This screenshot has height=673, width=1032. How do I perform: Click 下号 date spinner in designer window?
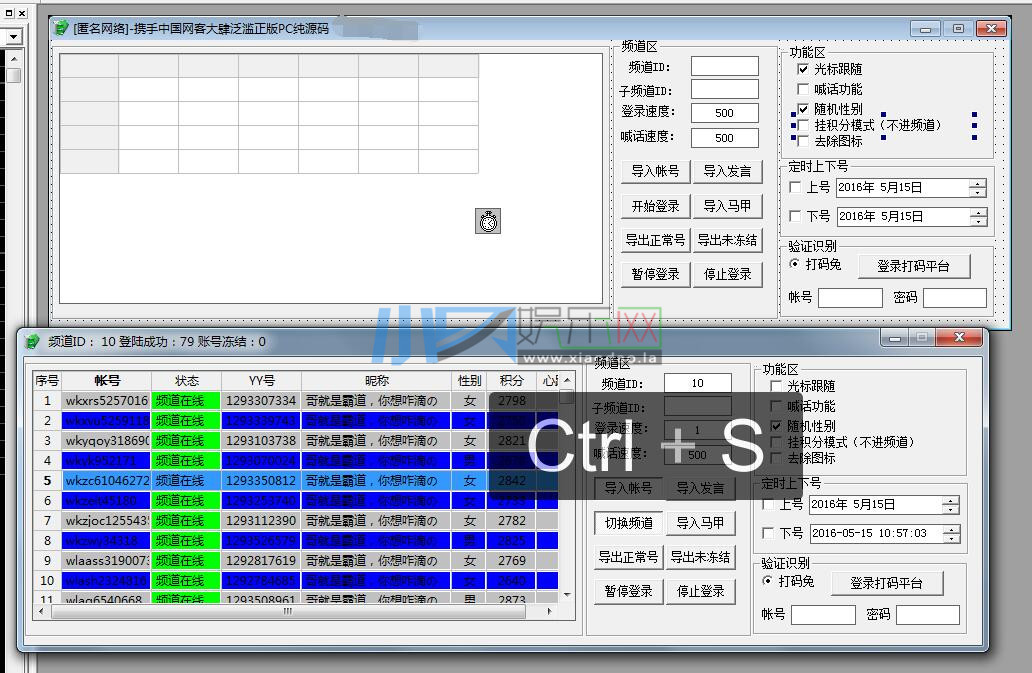[979, 216]
